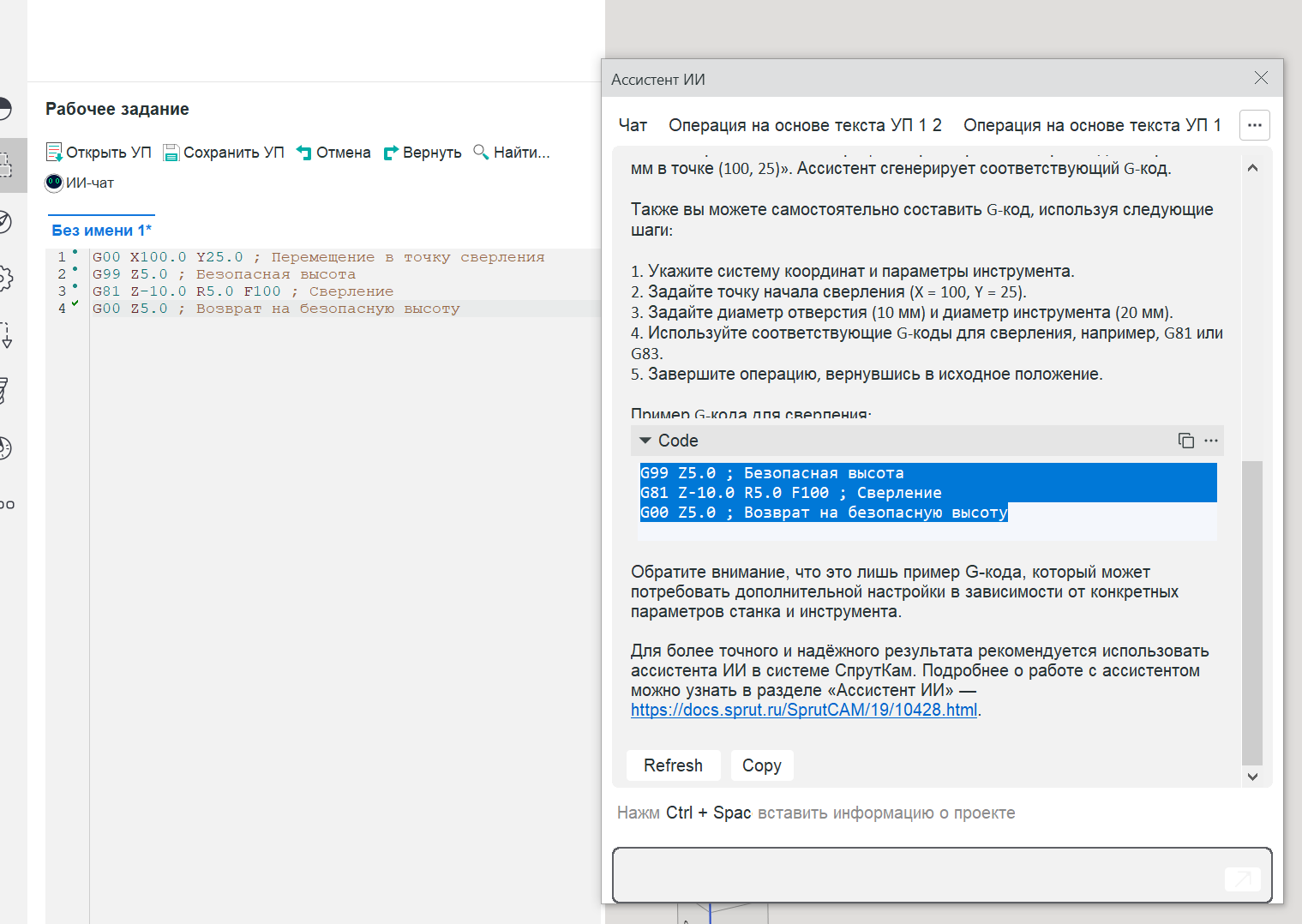
Task: Redo with the Вернуть arrow icon
Action: (x=391, y=153)
